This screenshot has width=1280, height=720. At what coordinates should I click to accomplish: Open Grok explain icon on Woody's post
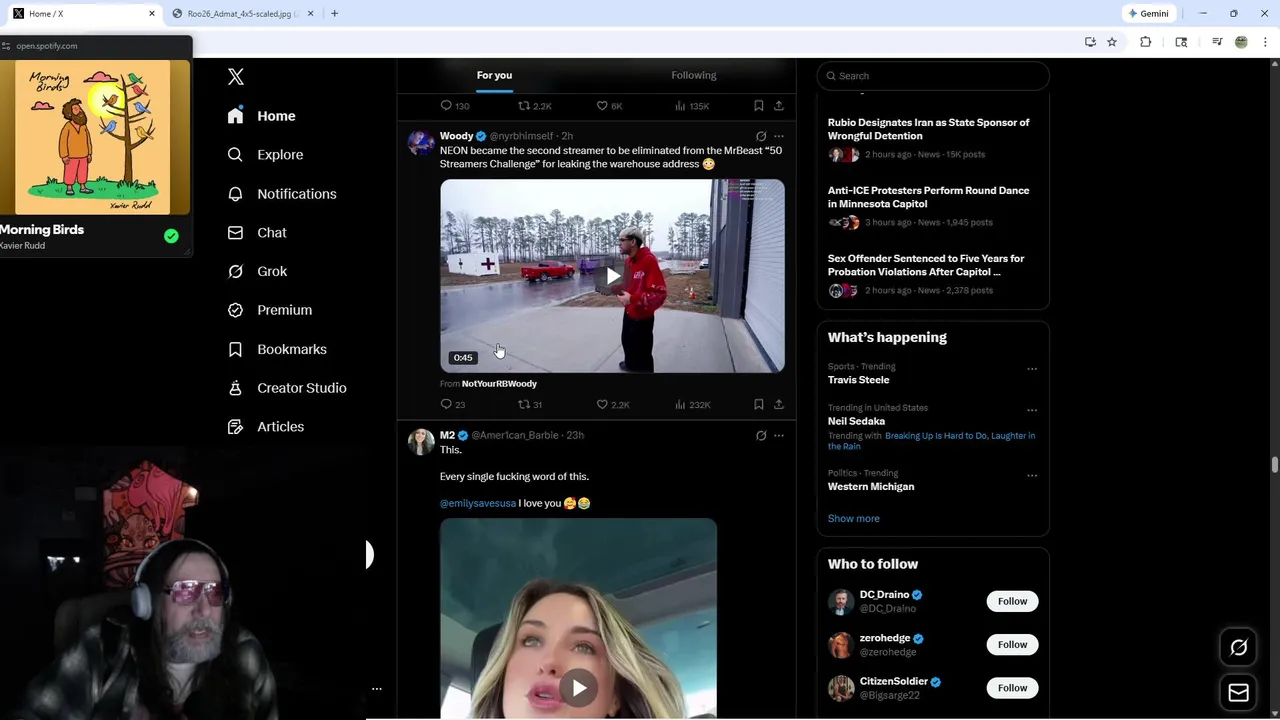pos(761,136)
